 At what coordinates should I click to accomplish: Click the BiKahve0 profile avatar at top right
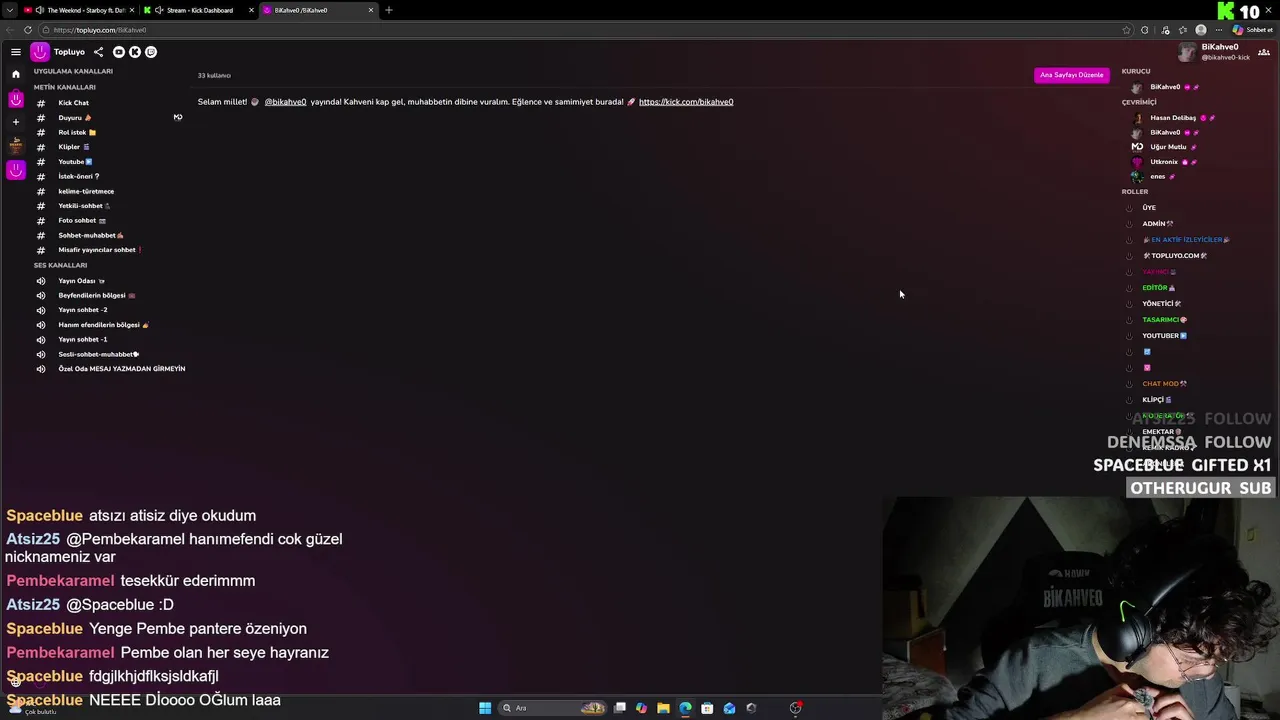point(1187,52)
